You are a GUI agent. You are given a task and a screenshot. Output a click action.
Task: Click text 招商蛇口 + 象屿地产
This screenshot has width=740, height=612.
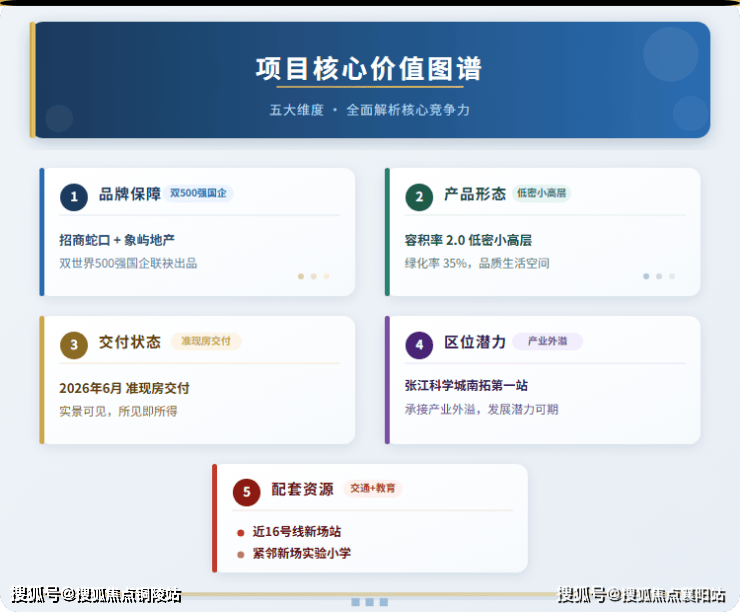tap(117, 240)
